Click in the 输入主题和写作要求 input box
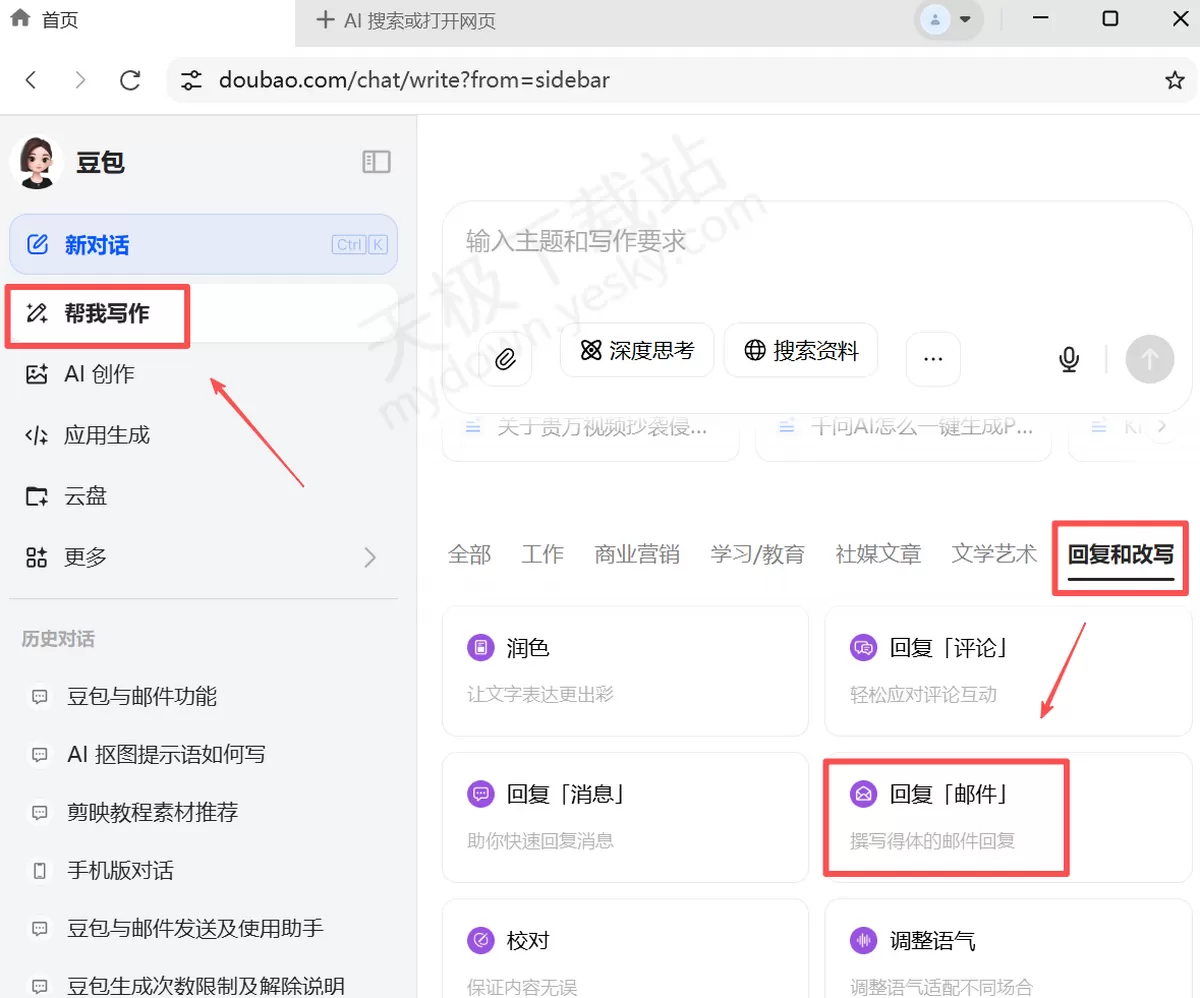 [x=815, y=241]
